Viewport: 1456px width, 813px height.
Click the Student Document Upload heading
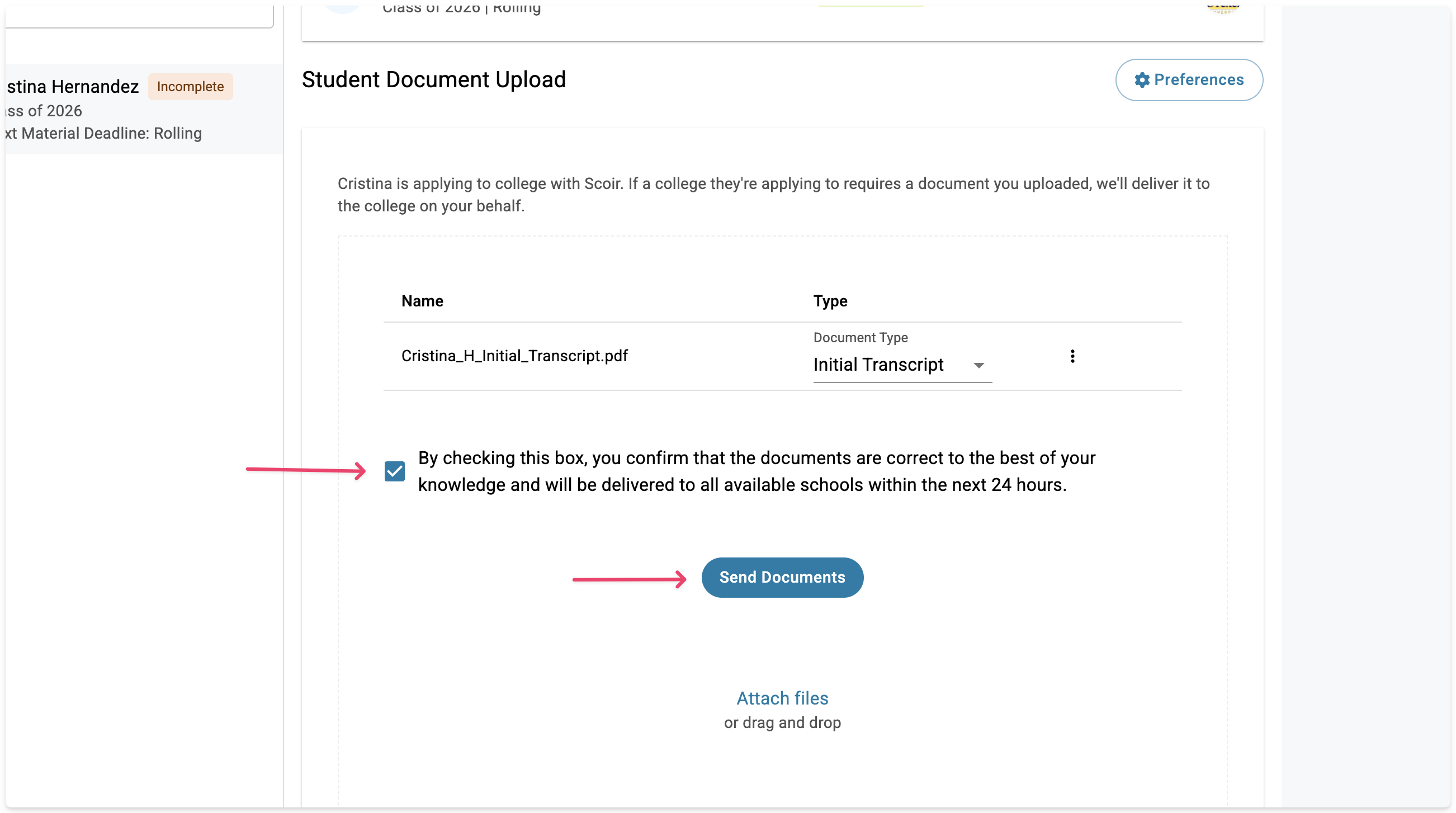[433, 80]
